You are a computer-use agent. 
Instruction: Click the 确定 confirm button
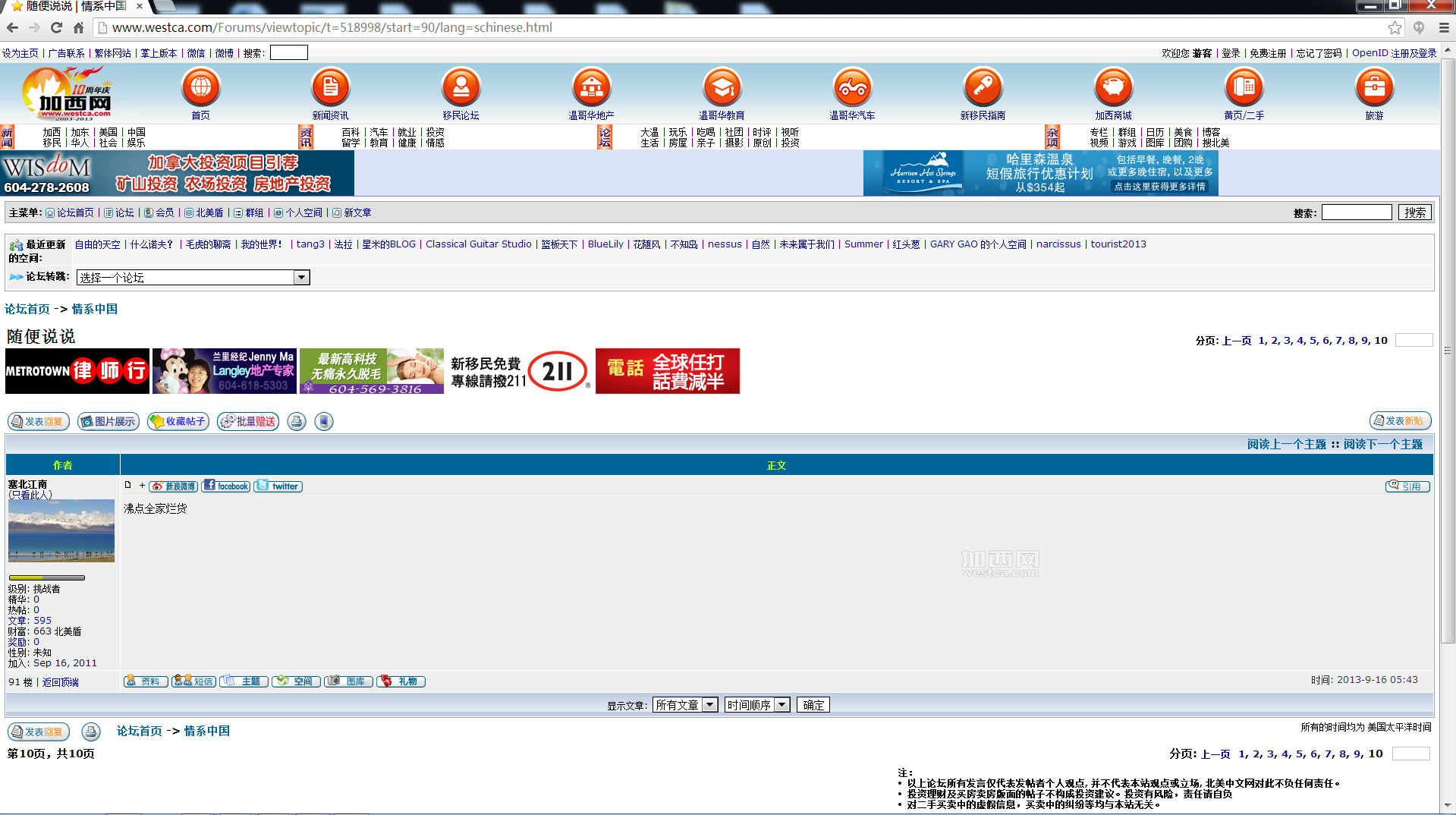pyautogui.click(x=813, y=705)
